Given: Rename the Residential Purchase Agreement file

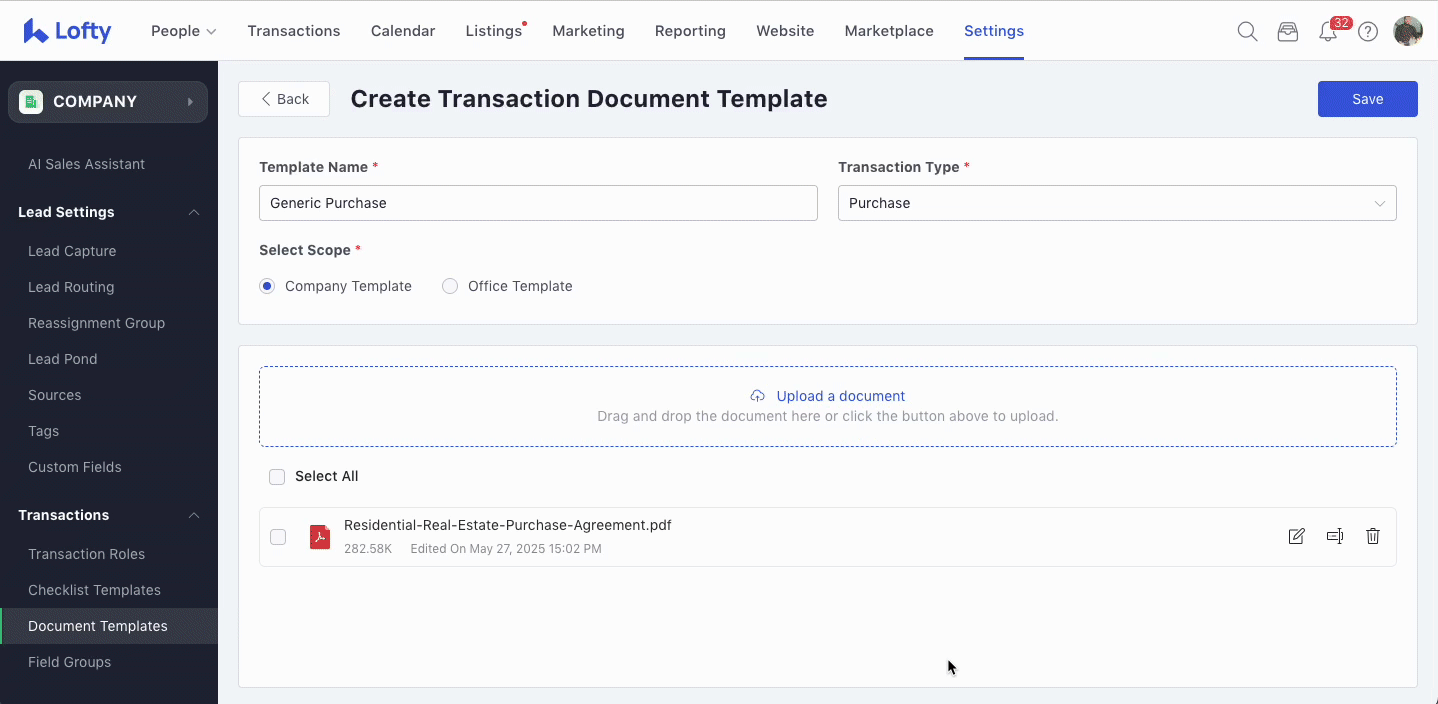Looking at the screenshot, I should [1335, 537].
